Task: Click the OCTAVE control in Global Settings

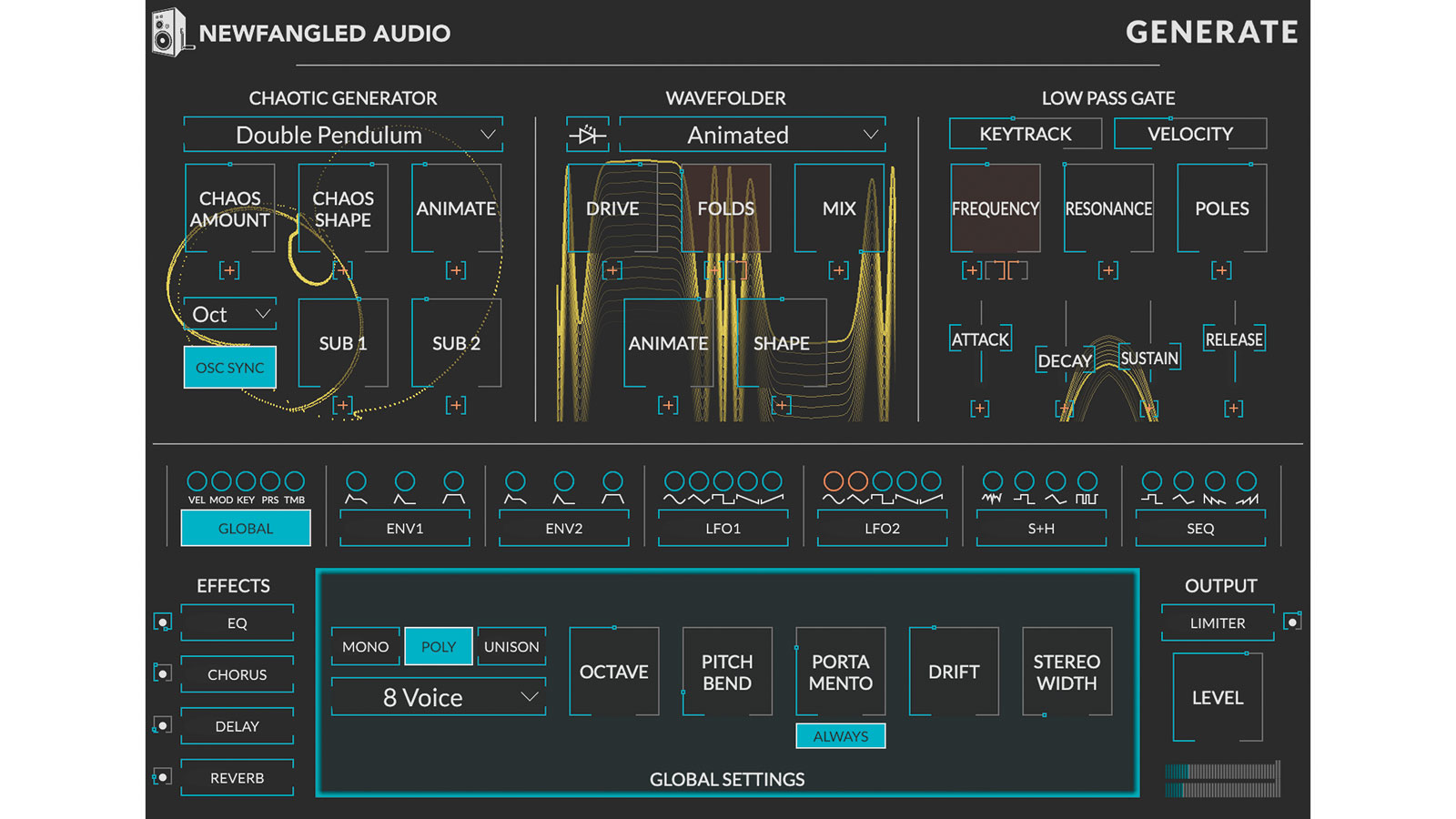Action: pos(614,672)
